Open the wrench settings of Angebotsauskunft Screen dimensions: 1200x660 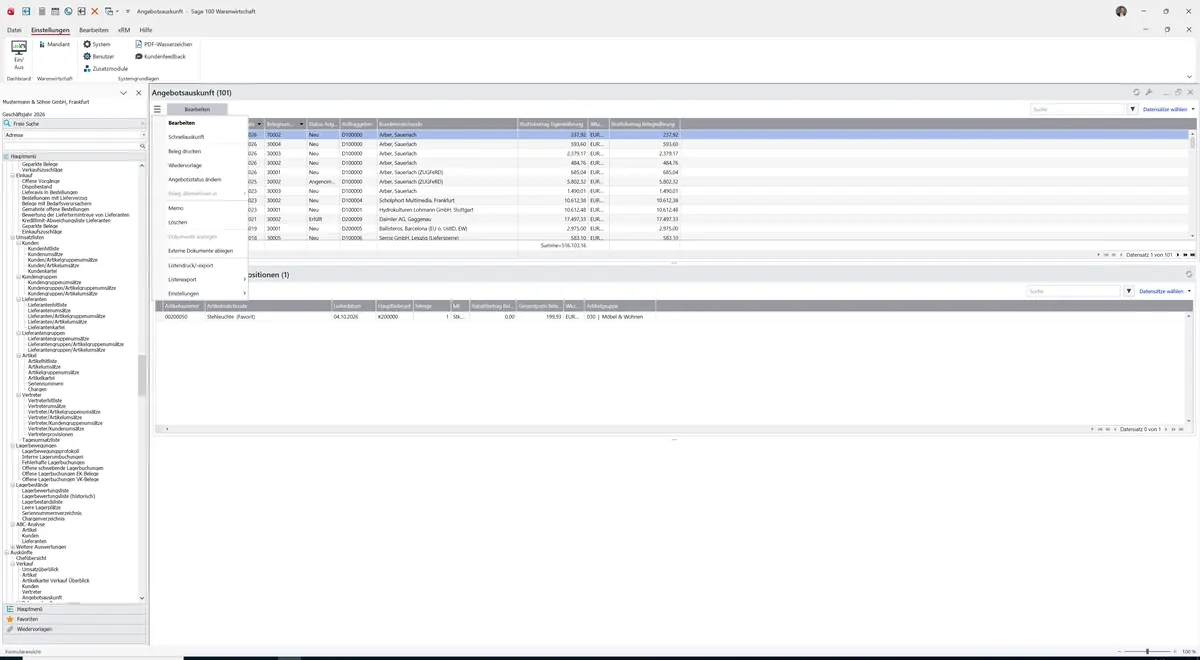pos(1149,92)
